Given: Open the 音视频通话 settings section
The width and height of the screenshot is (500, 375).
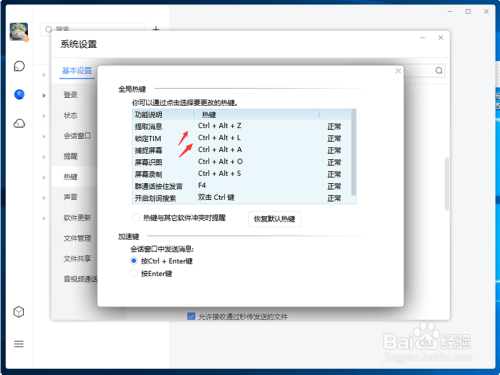Looking at the screenshot, I should [x=80, y=279].
